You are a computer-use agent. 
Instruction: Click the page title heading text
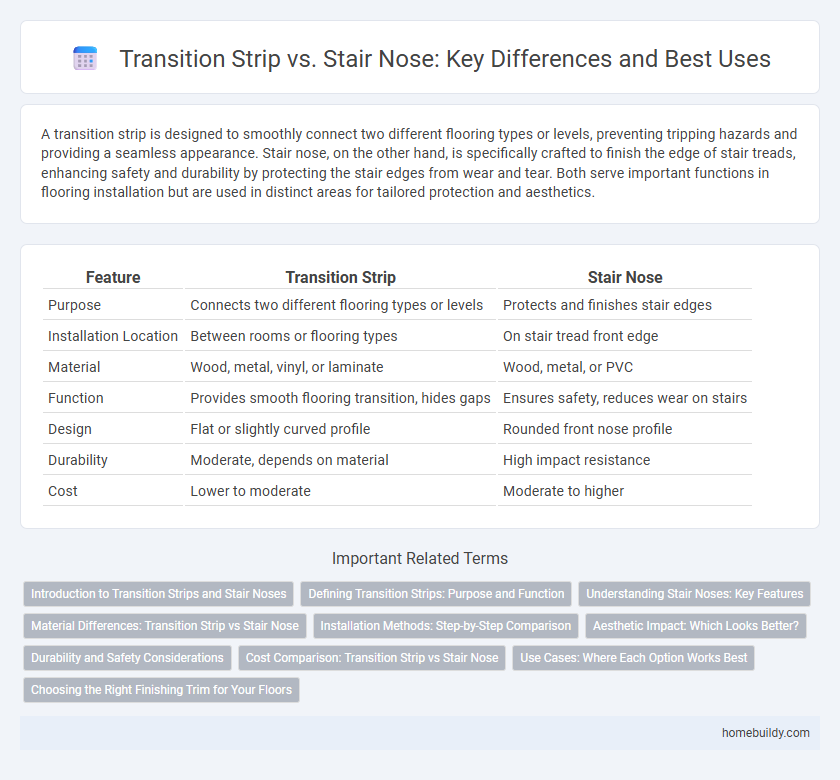coord(445,58)
